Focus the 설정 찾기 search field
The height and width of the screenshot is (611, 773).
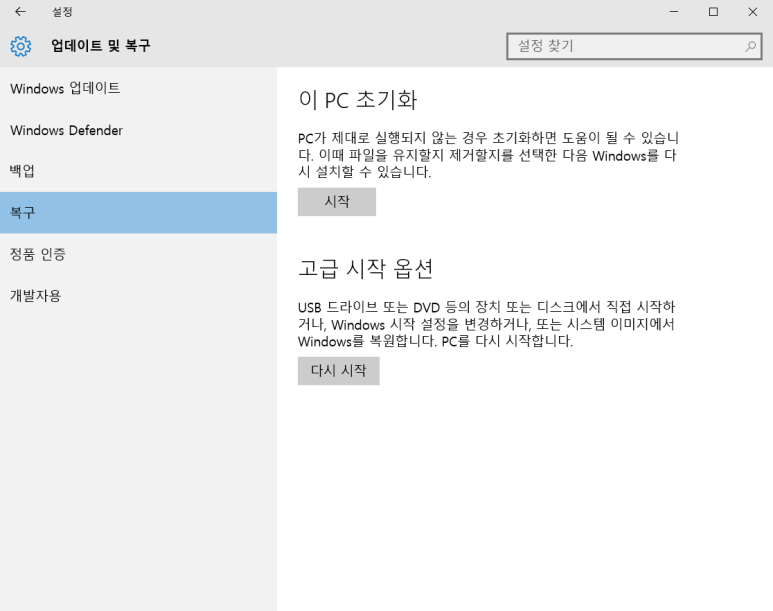point(634,46)
